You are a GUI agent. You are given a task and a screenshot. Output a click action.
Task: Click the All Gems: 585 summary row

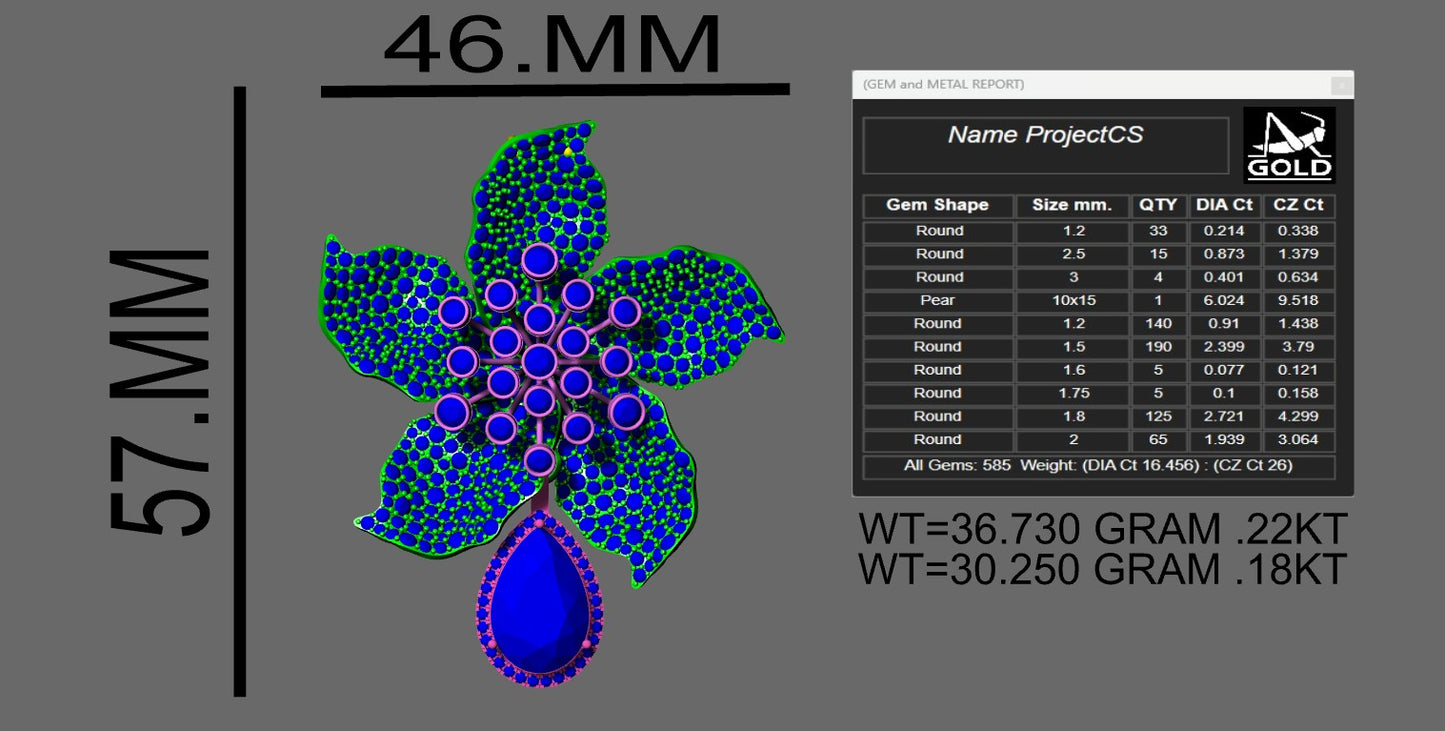(x=1099, y=466)
